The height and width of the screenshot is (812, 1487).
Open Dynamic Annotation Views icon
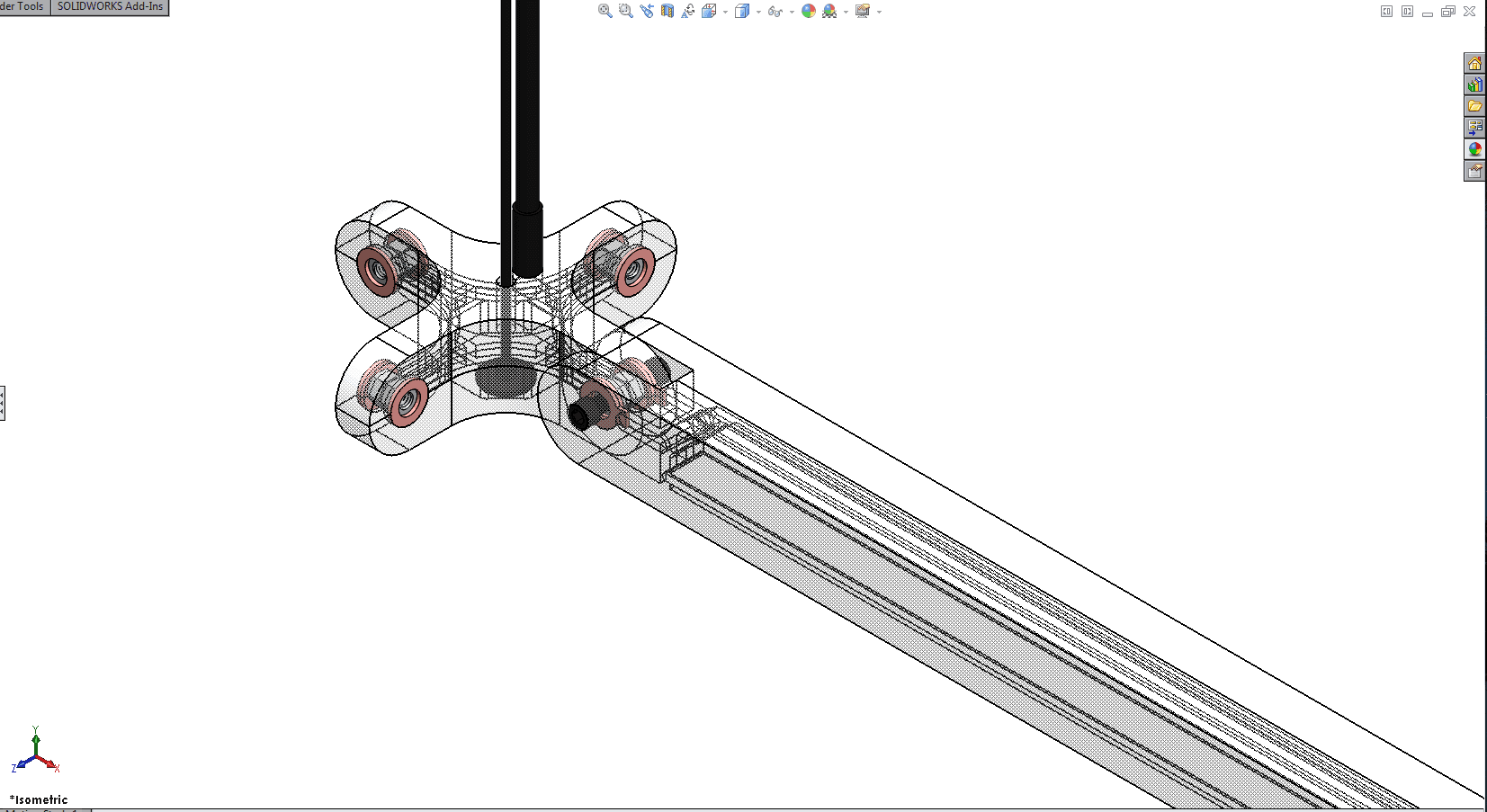coord(688,11)
